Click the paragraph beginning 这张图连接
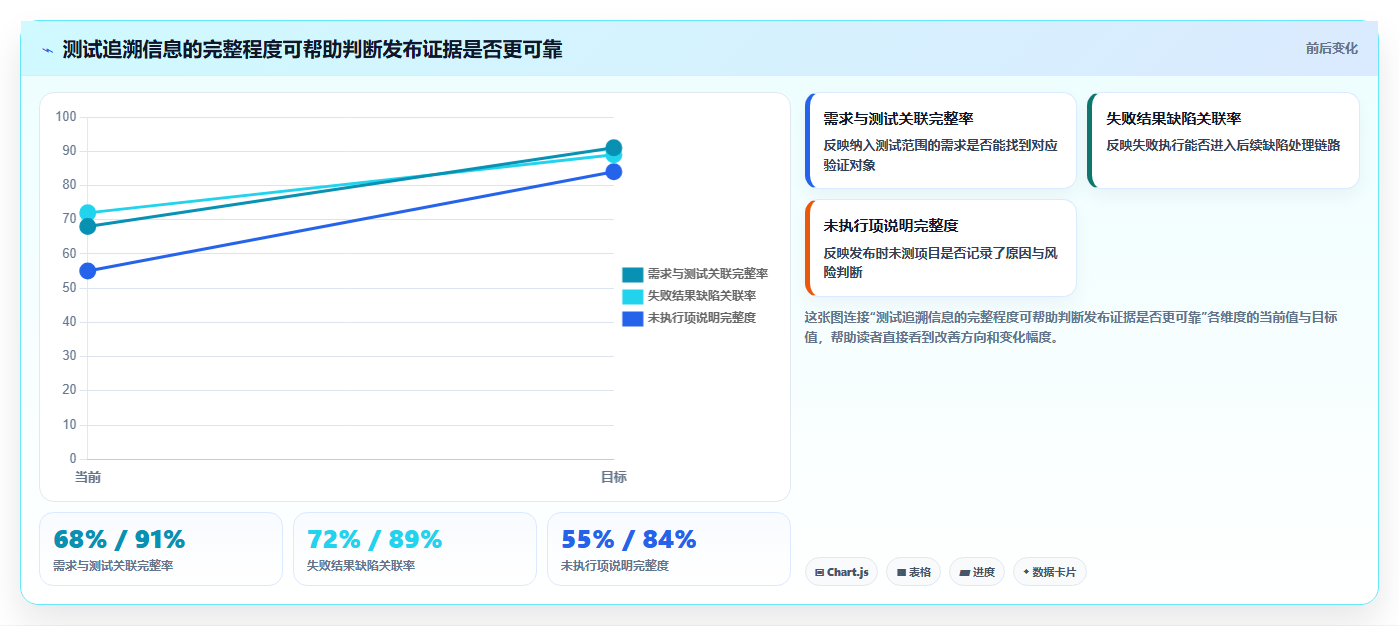 (x=1071, y=327)
